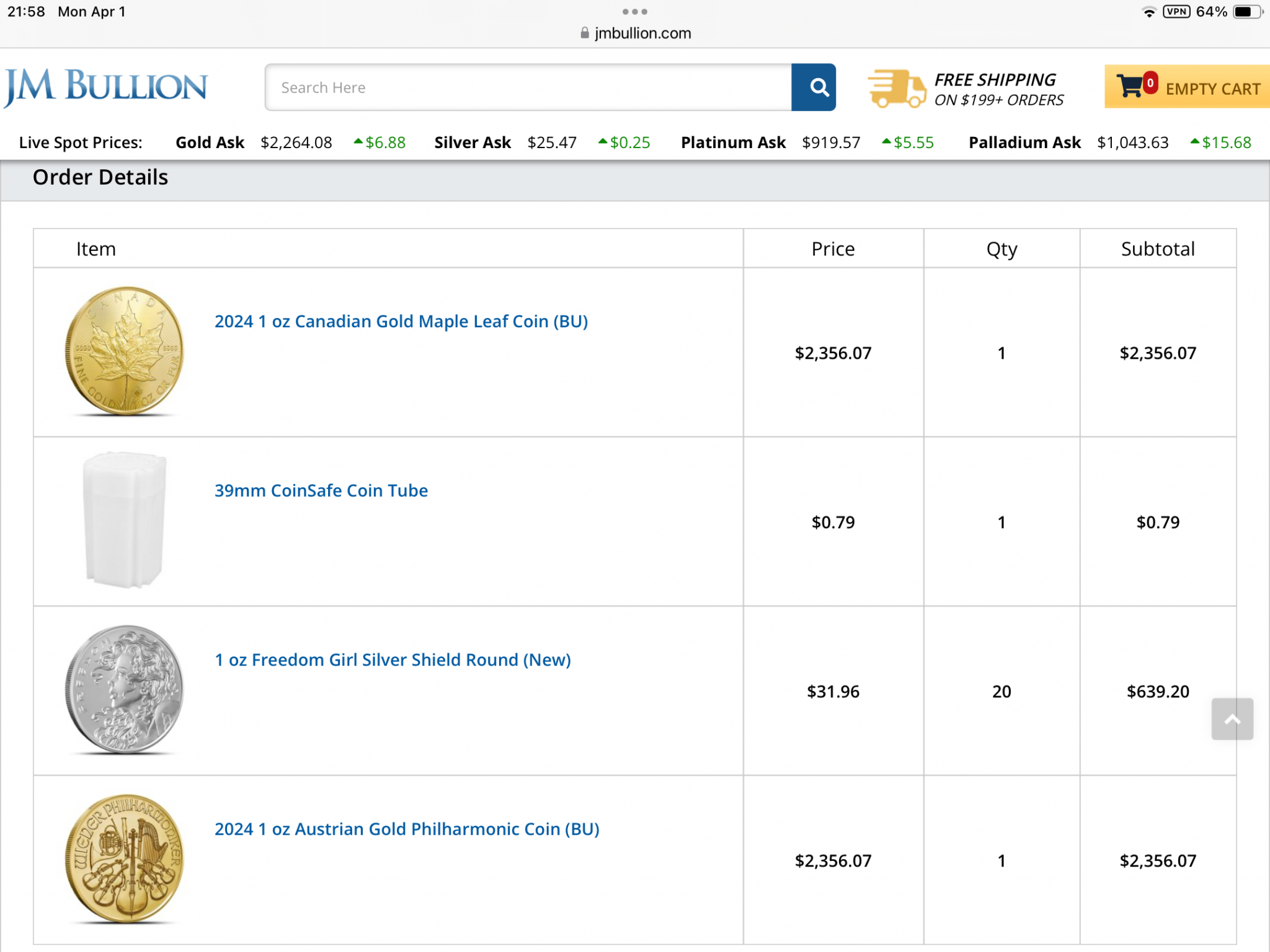1270x952 pixels.
Task: Click the Live Spot Prices label
Action: coord(81,143)
